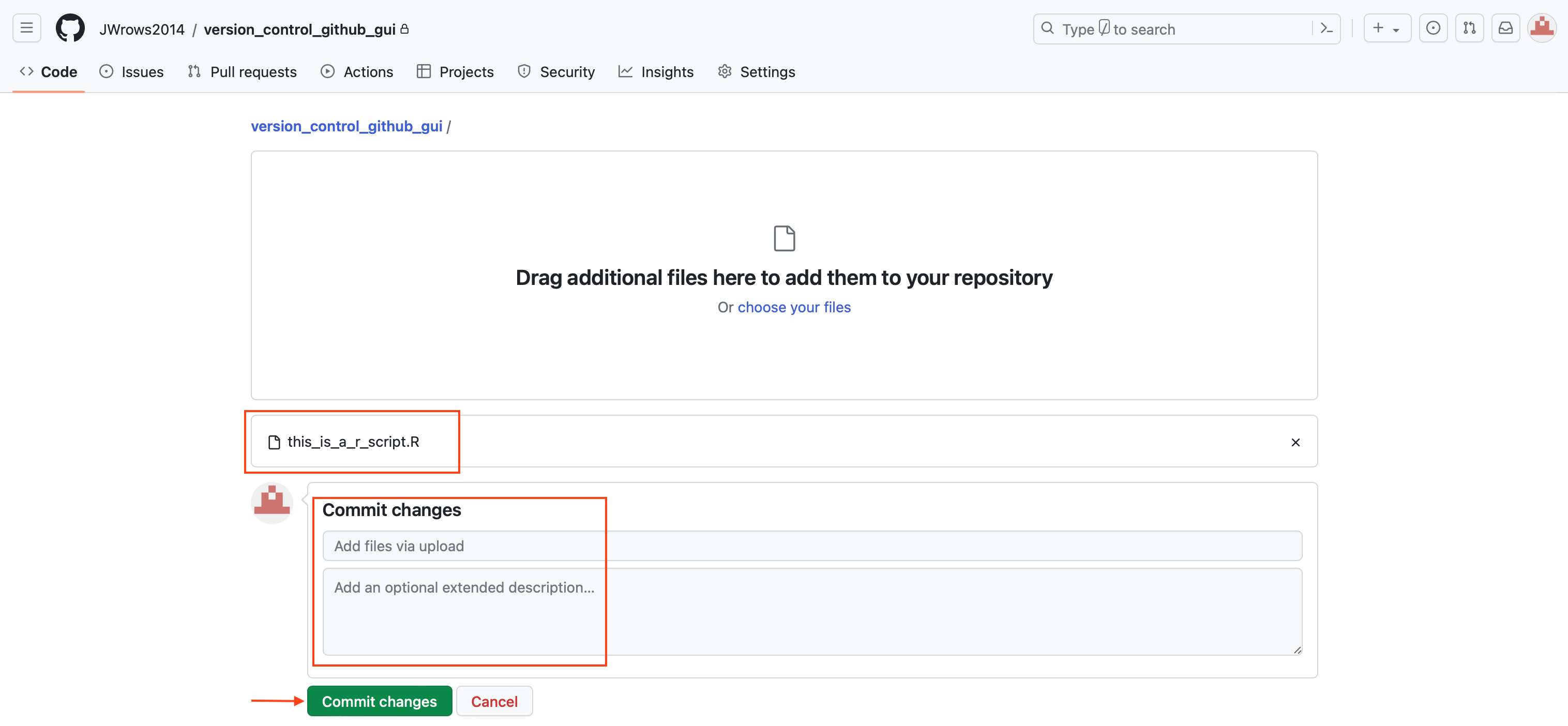Open version_control_github_gui breadcrumb link
Viewport: 1568px width, 726px height.
(x=346, y=126)
